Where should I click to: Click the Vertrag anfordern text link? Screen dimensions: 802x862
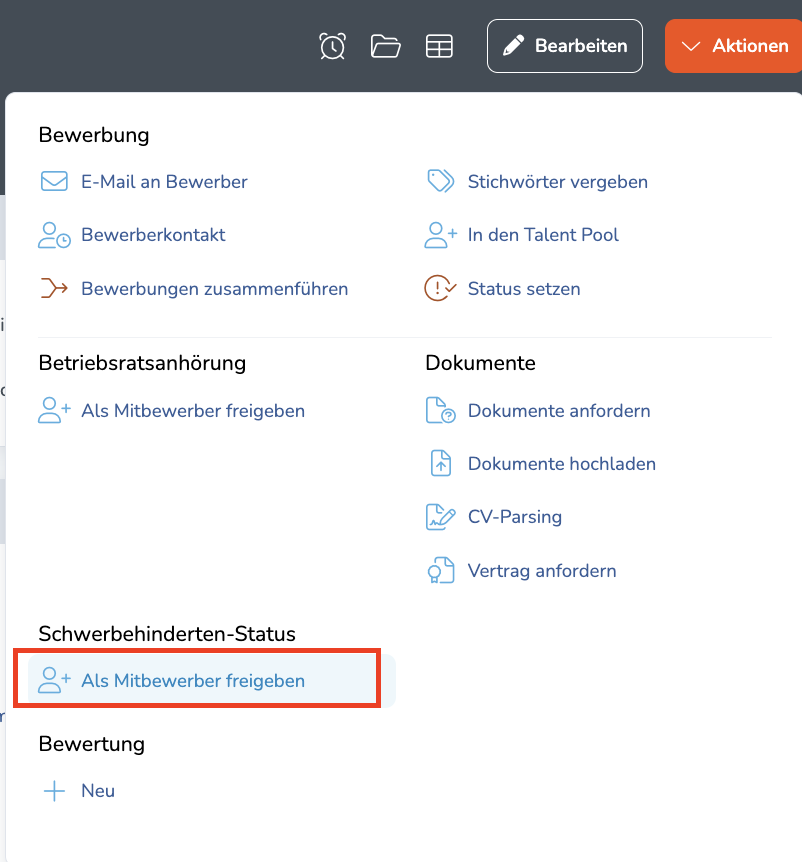pos(542,571)
